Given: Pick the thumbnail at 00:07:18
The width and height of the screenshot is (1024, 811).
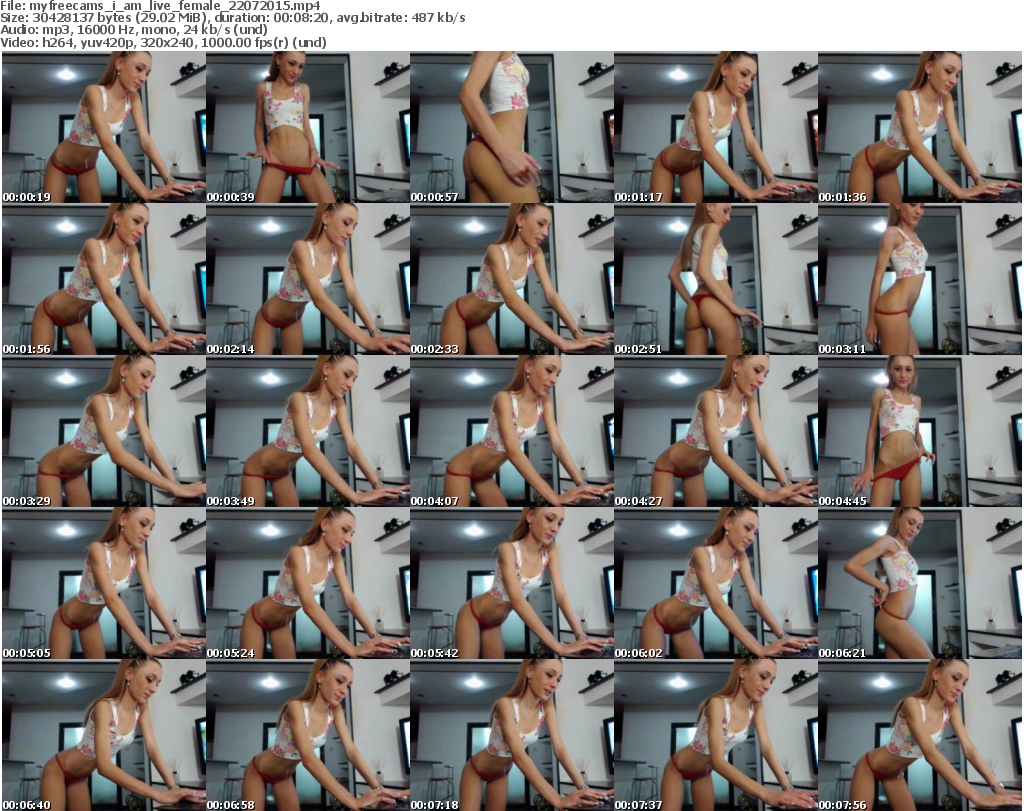Looking at the screenshot, I should [512, 735].
